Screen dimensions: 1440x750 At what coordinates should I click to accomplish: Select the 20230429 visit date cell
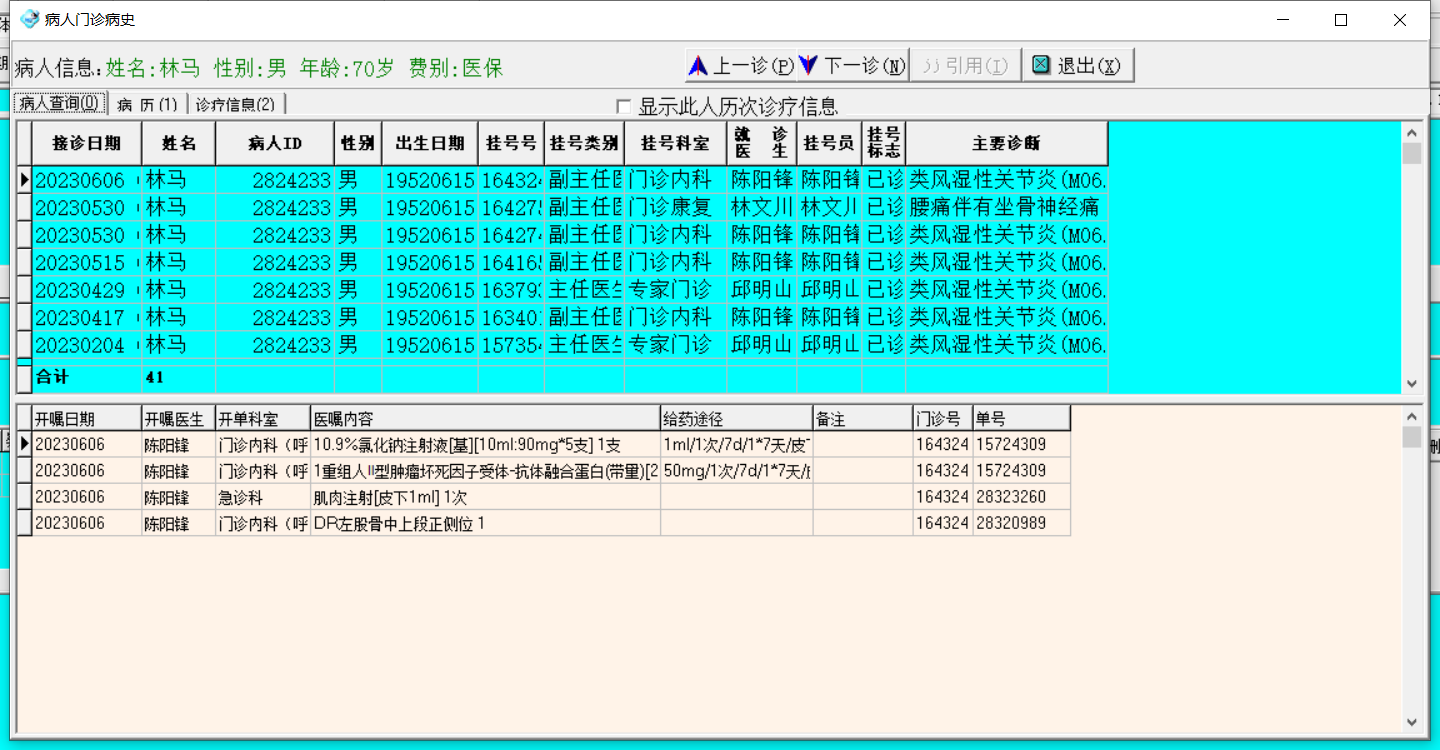tap(87, 290)
